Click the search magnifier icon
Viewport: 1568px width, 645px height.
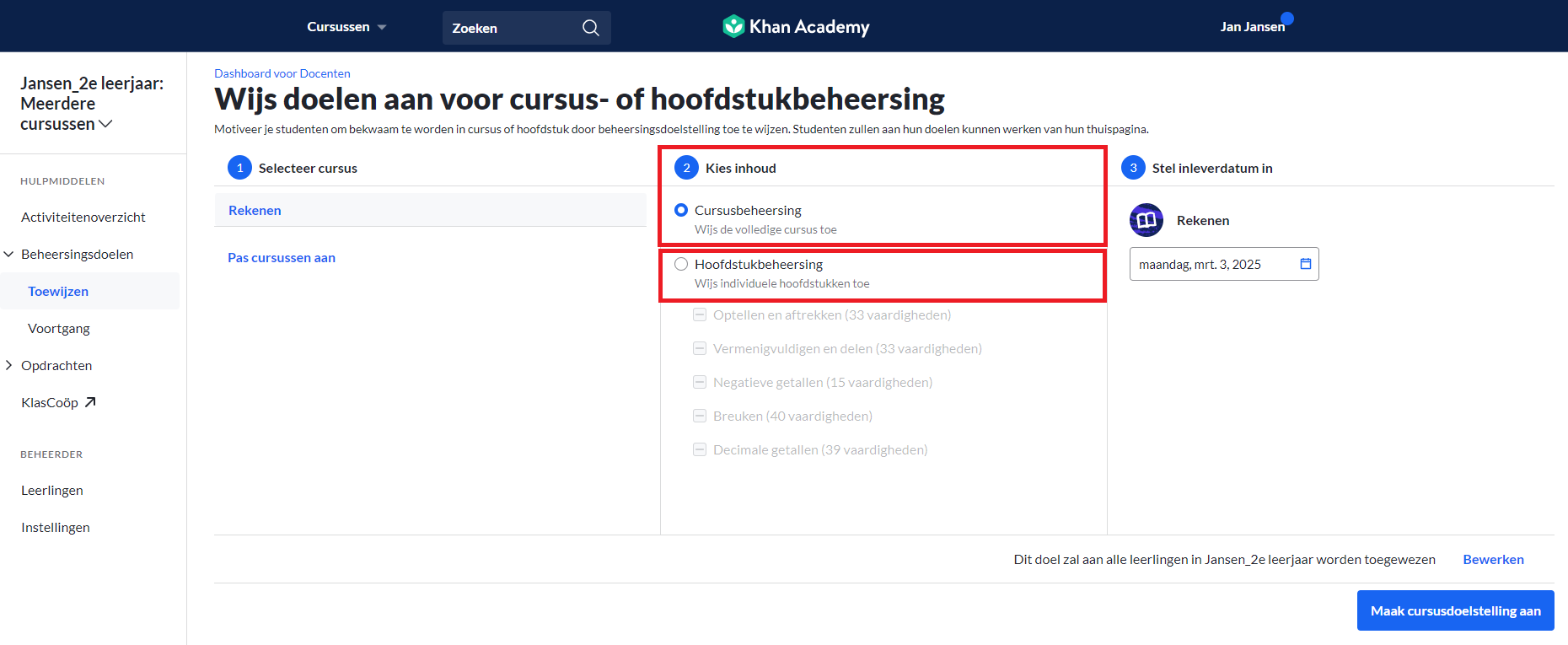[x=591, y=28]
